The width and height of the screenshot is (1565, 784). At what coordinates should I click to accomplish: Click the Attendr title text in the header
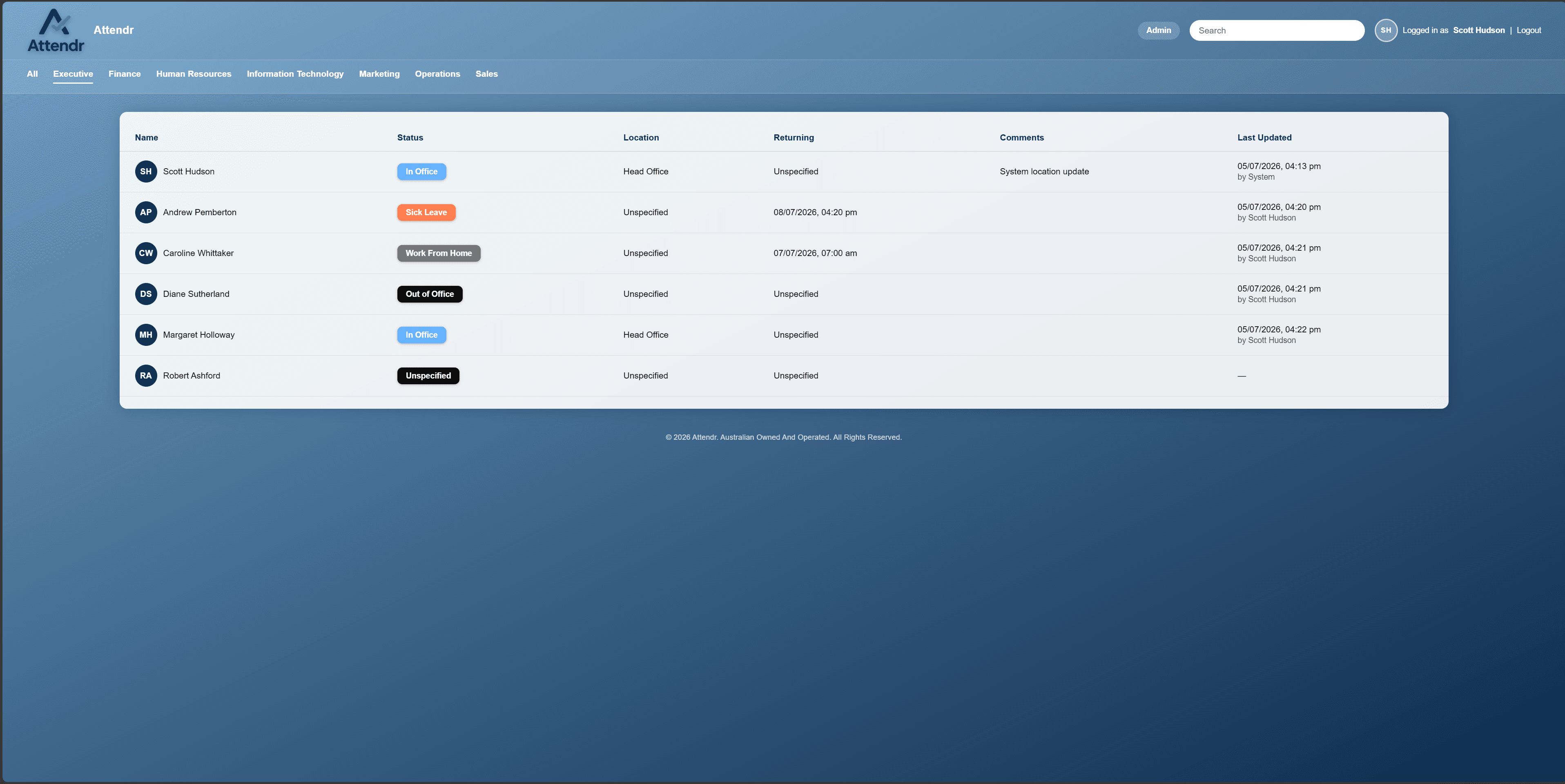(114, 30)
